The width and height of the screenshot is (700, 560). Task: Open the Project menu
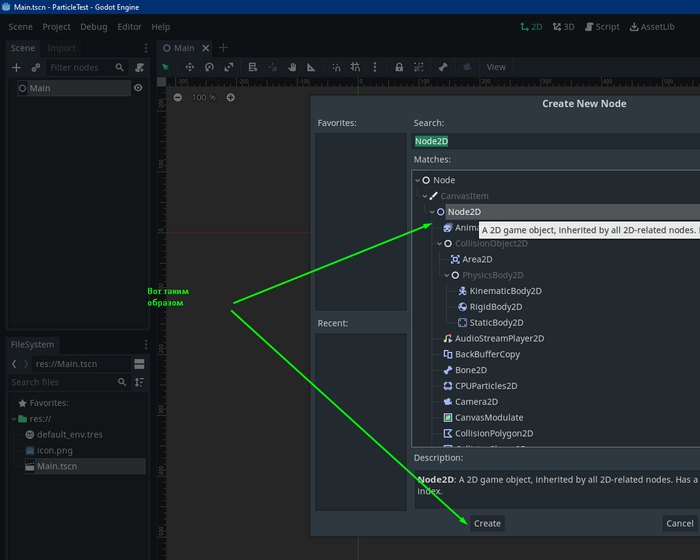click(57, 27)
